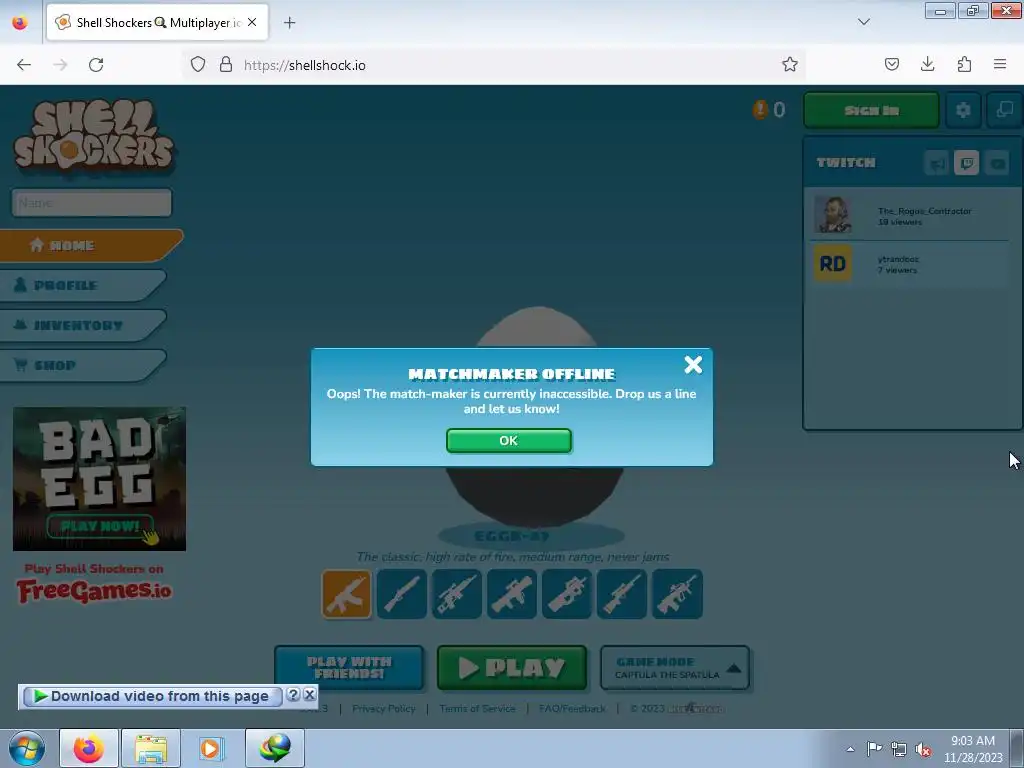This screenshot has width=1024, height=768.
Task: Go back using the browser back arrow
Action: (24, 65)
